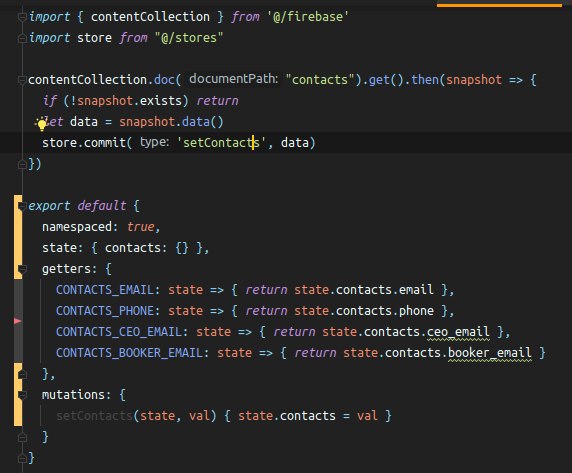This screenshot has height=473, width=572.
Task: Click the phone property in CONTACTS_PHONE getter
Action: pyautogui.click(x=416, y=311)
